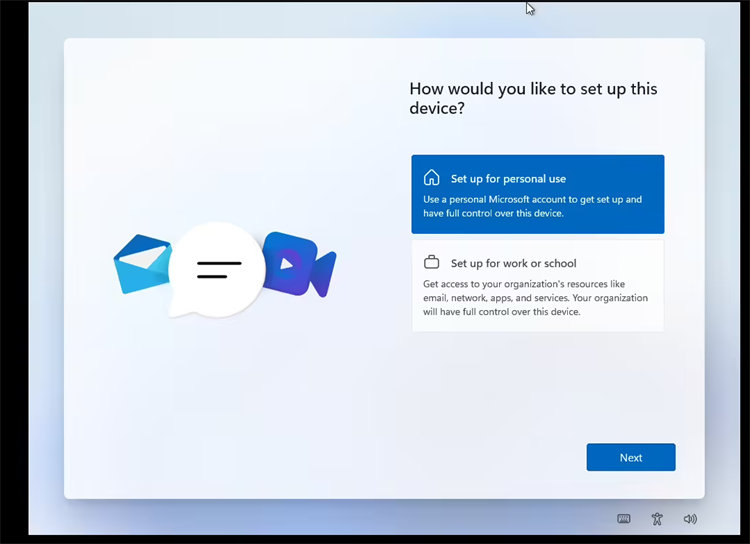The height and width of the screenshot is (544, 750).
Task: Open the on-screen keyboard icon
Action: click(624, 519)
